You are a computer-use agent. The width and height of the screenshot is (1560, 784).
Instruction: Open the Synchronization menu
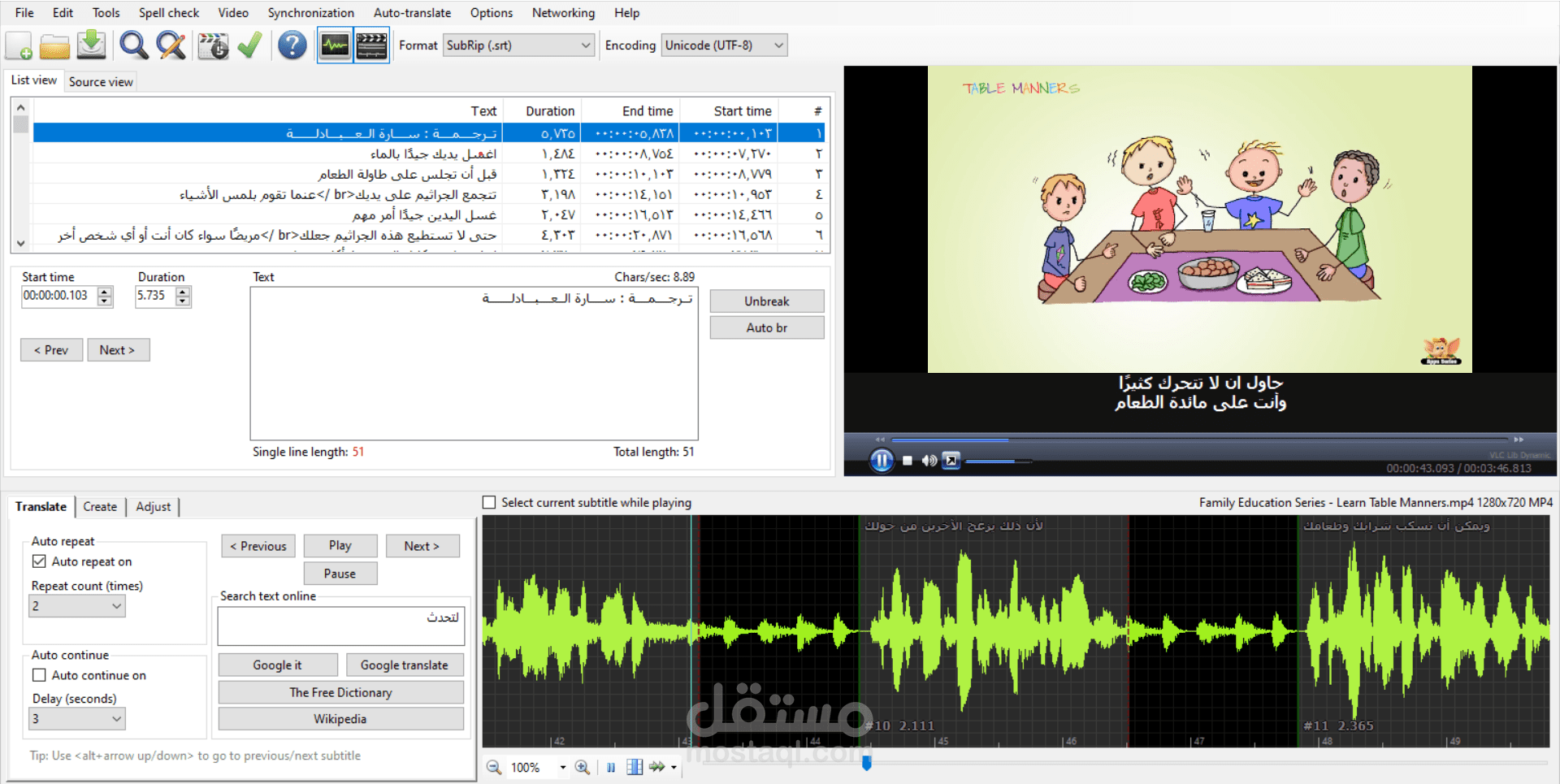tap(311, 13)
